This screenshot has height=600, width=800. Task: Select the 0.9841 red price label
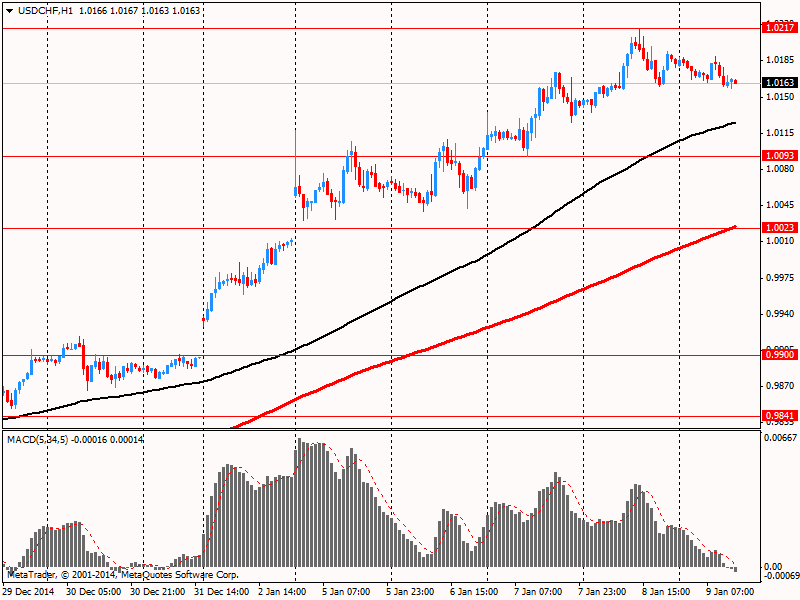pos(779,416)
